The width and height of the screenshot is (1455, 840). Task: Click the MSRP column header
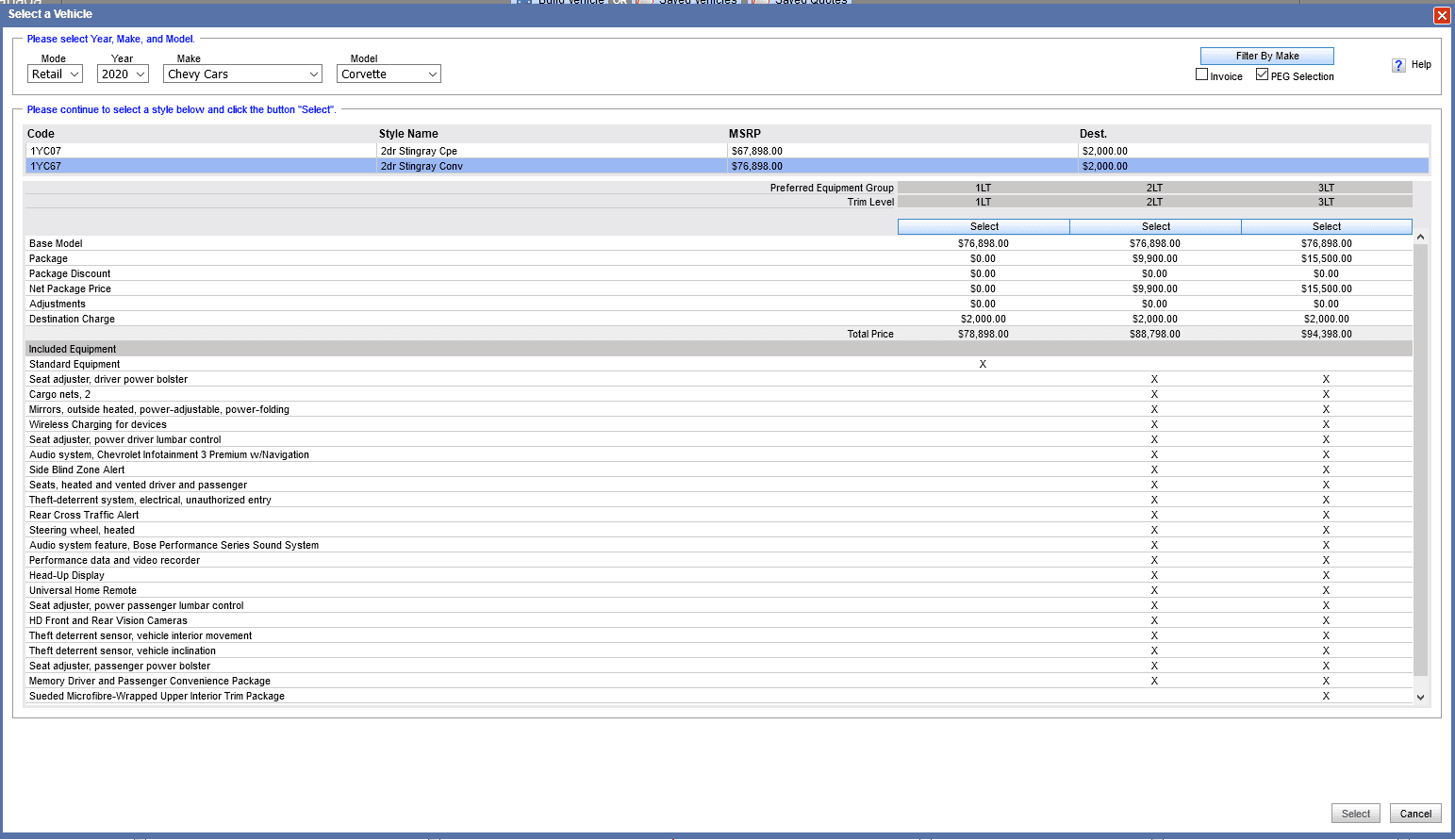click(745, 134)
